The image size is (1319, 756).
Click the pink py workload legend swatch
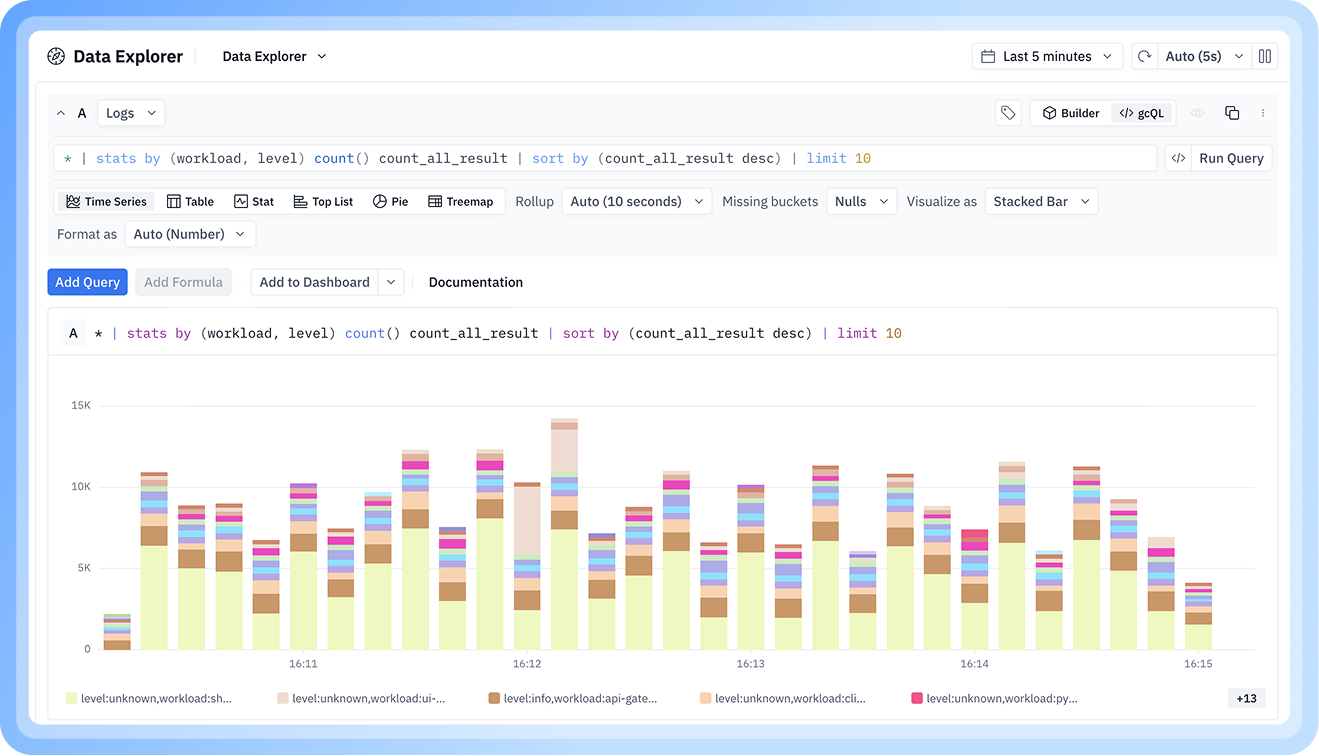coord(917,698)
